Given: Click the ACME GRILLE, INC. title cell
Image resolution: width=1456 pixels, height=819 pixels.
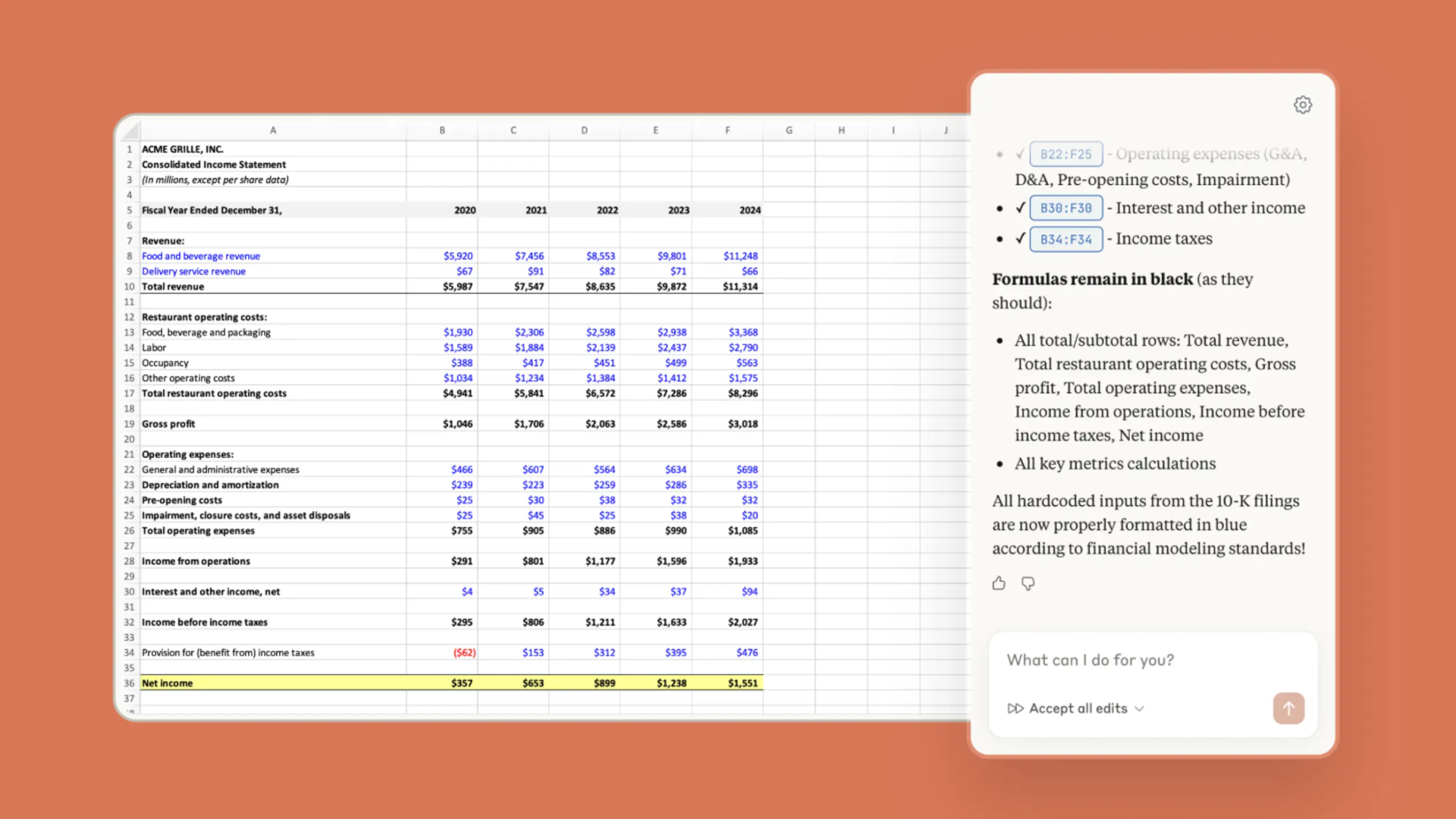Looking at the screenshot, I should (182, 149).
